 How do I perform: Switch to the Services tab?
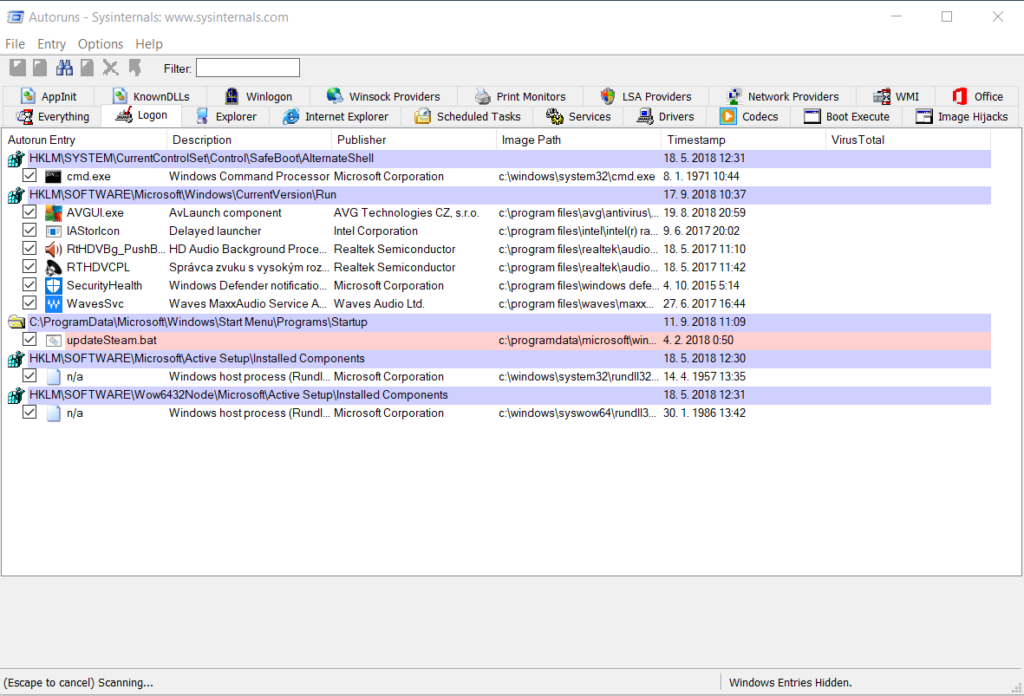click(578, 117)
